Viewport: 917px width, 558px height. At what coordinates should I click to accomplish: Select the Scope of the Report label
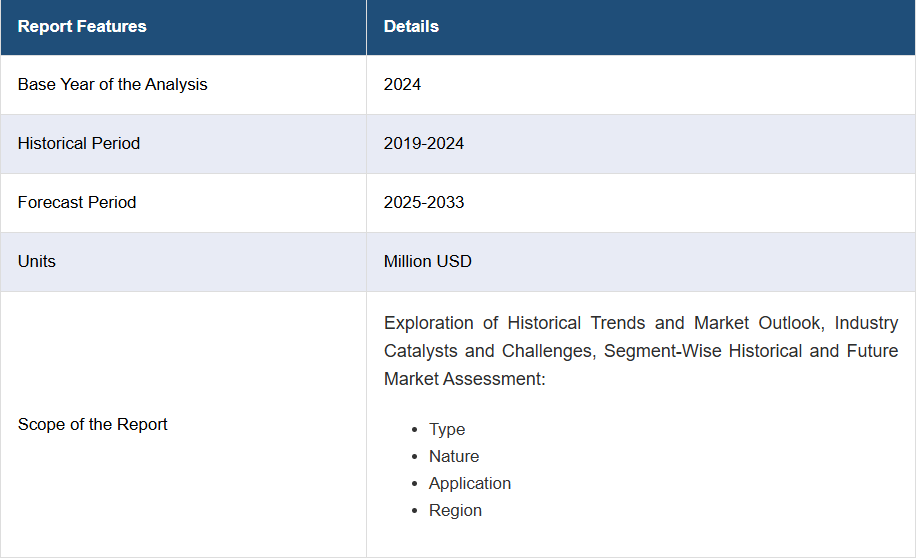pos(92,424)
